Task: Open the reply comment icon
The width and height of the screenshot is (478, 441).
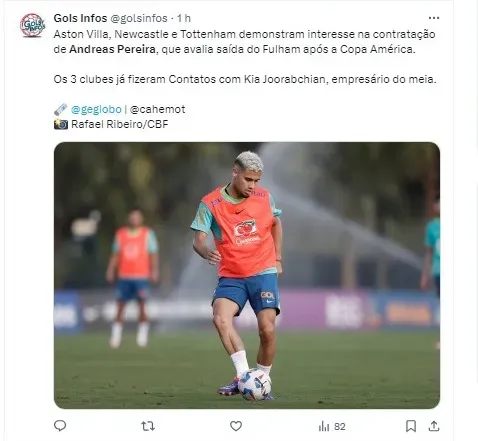Action: pyautogui.click(x=60, y=426)
